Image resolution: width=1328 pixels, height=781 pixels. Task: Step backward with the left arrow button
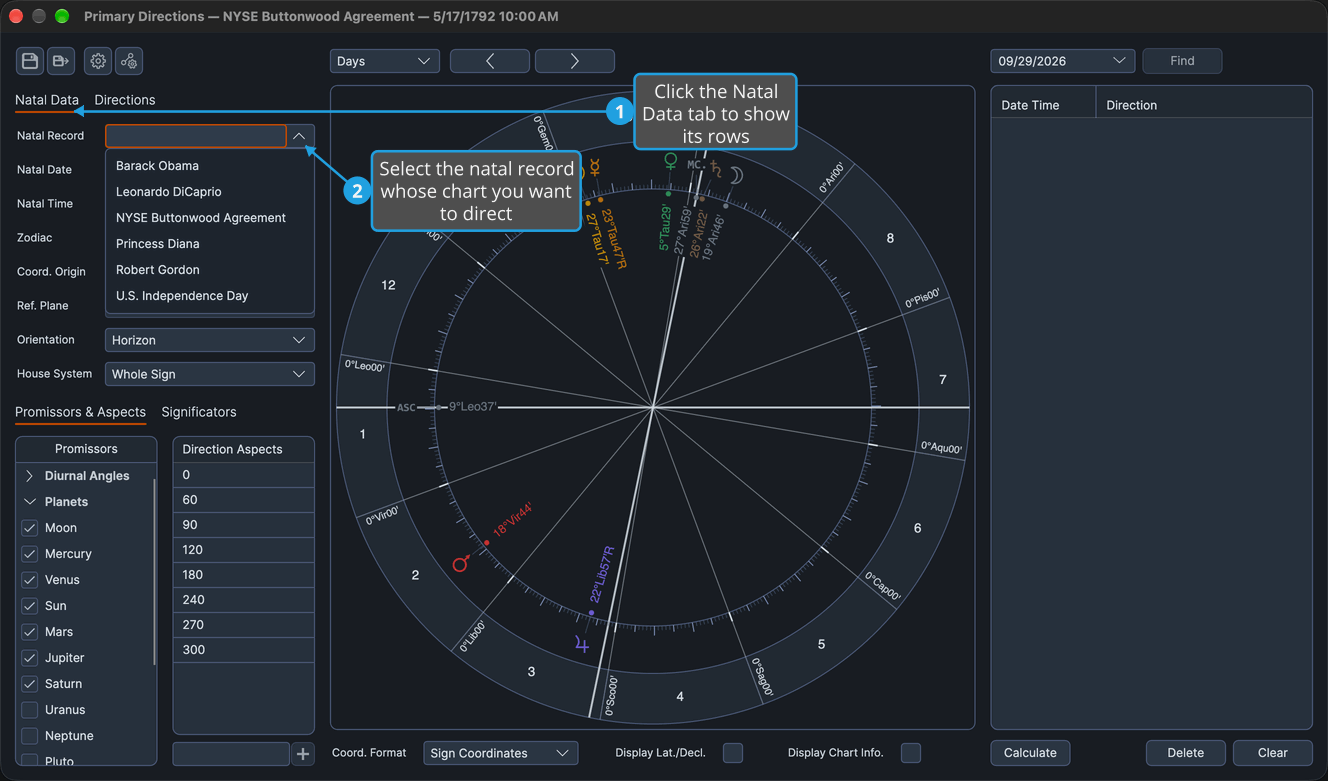490,61
